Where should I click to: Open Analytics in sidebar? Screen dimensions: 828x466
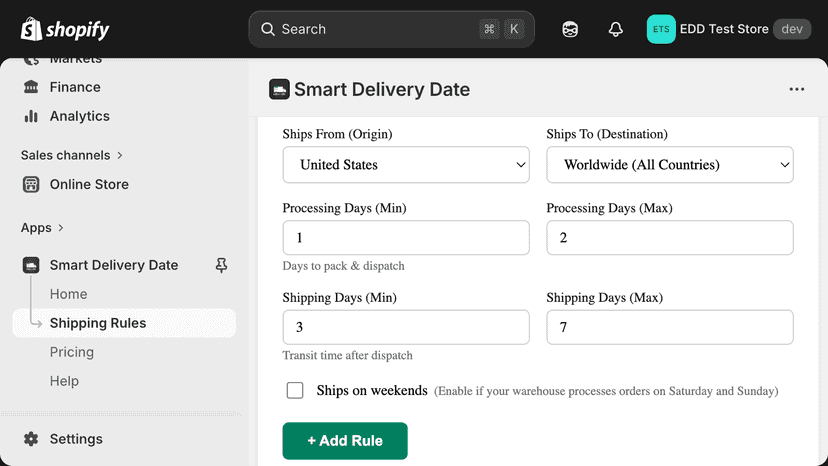pyautogui.click(x=80, y=116)
